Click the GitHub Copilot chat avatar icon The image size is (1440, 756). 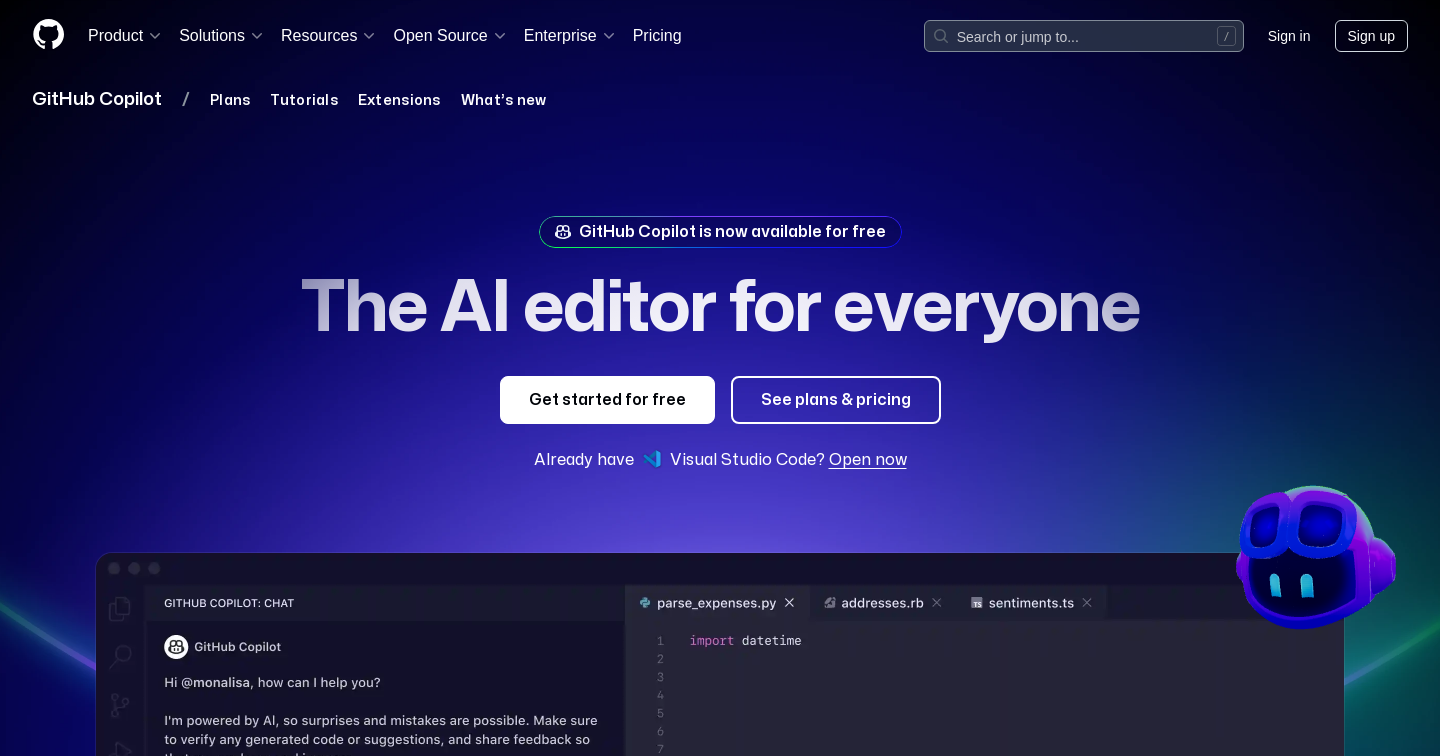click(176, 647)
